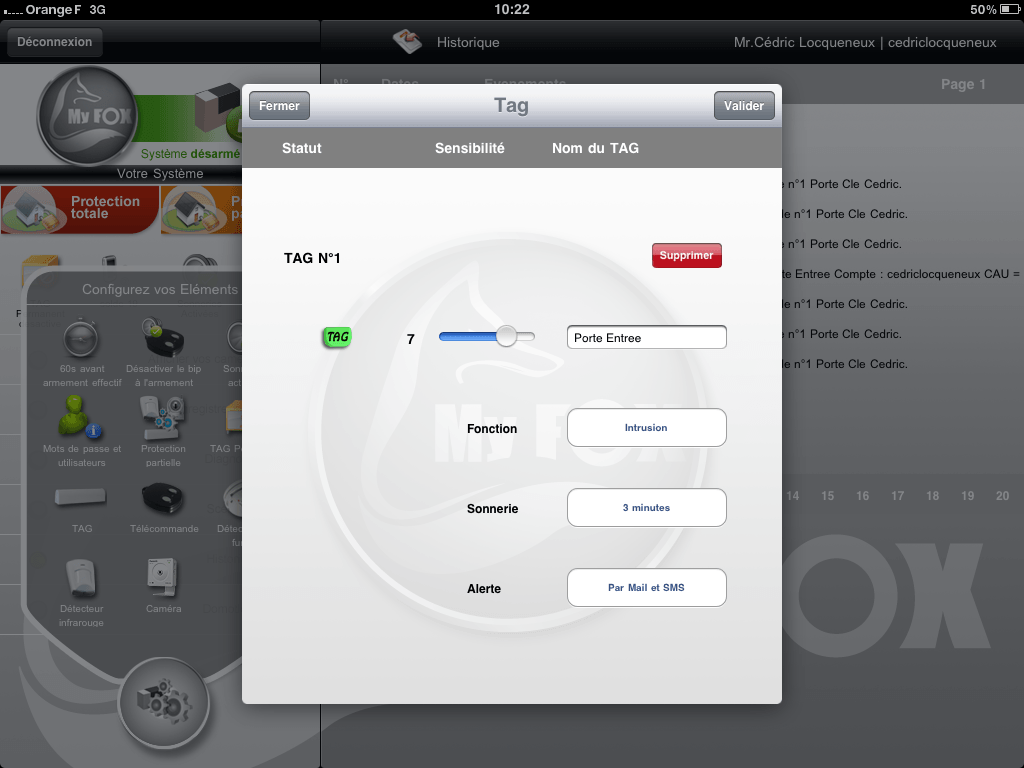Go to history page 19

(x=968, y=496)
